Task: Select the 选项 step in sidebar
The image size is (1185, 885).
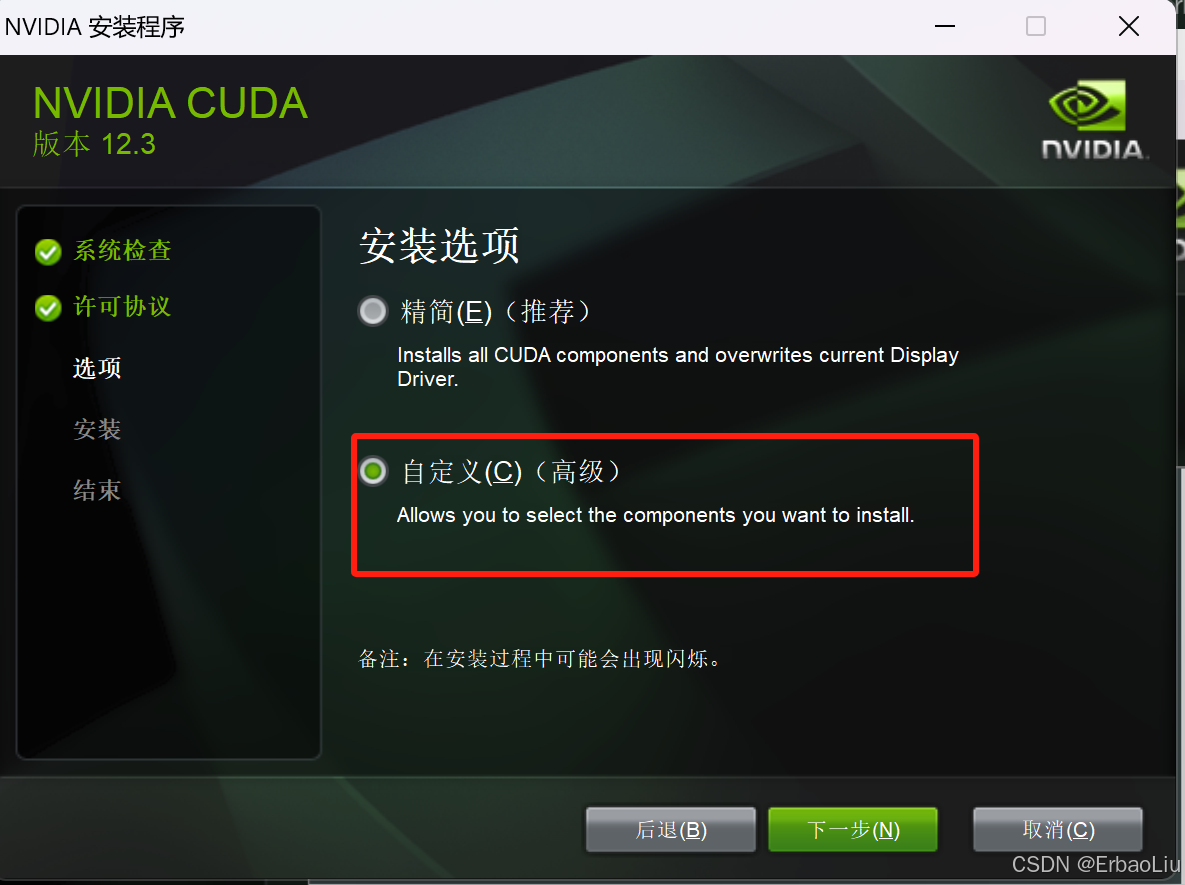Action: pyautogui.click(x=97, y=368)
